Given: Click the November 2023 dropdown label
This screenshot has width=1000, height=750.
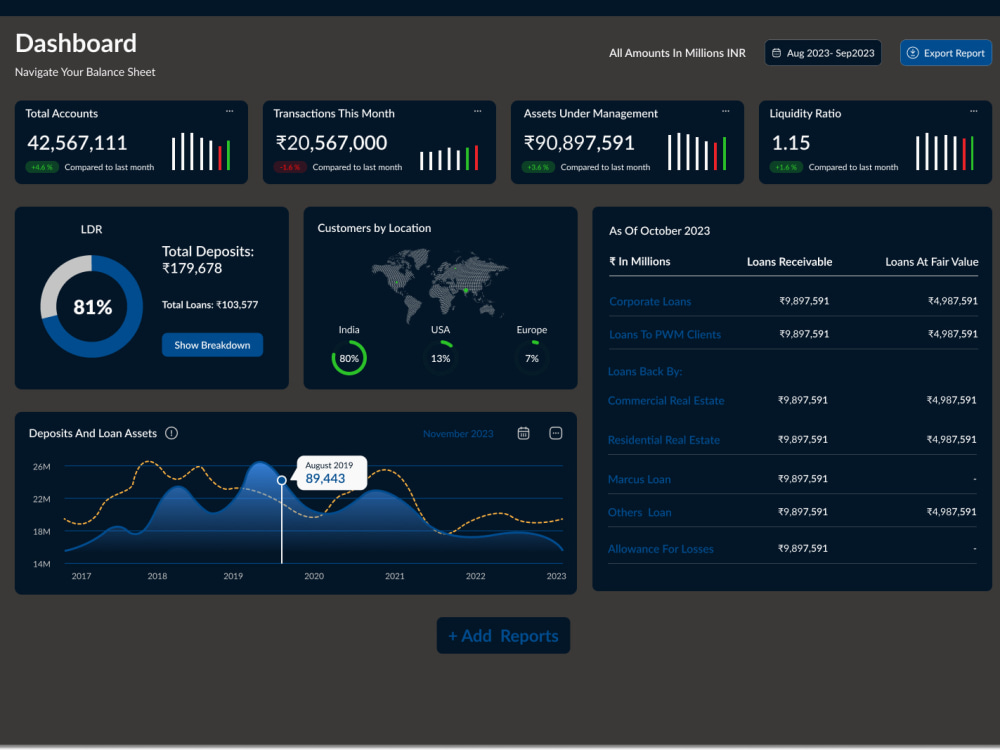Looking at the screenshot, I should pos(458,433).
